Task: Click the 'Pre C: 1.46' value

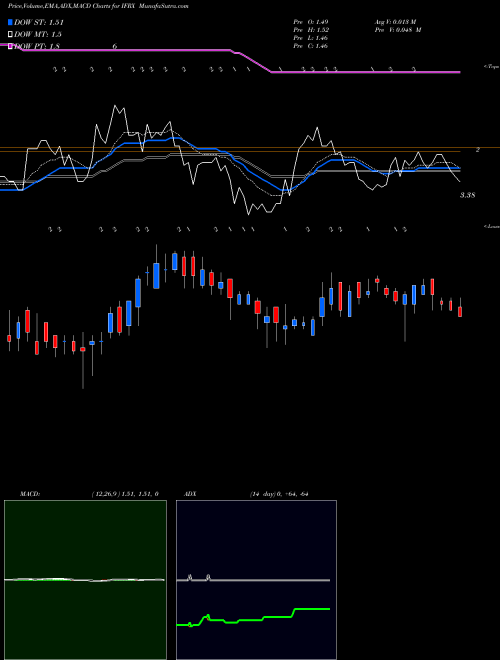Action: (311, 46)
